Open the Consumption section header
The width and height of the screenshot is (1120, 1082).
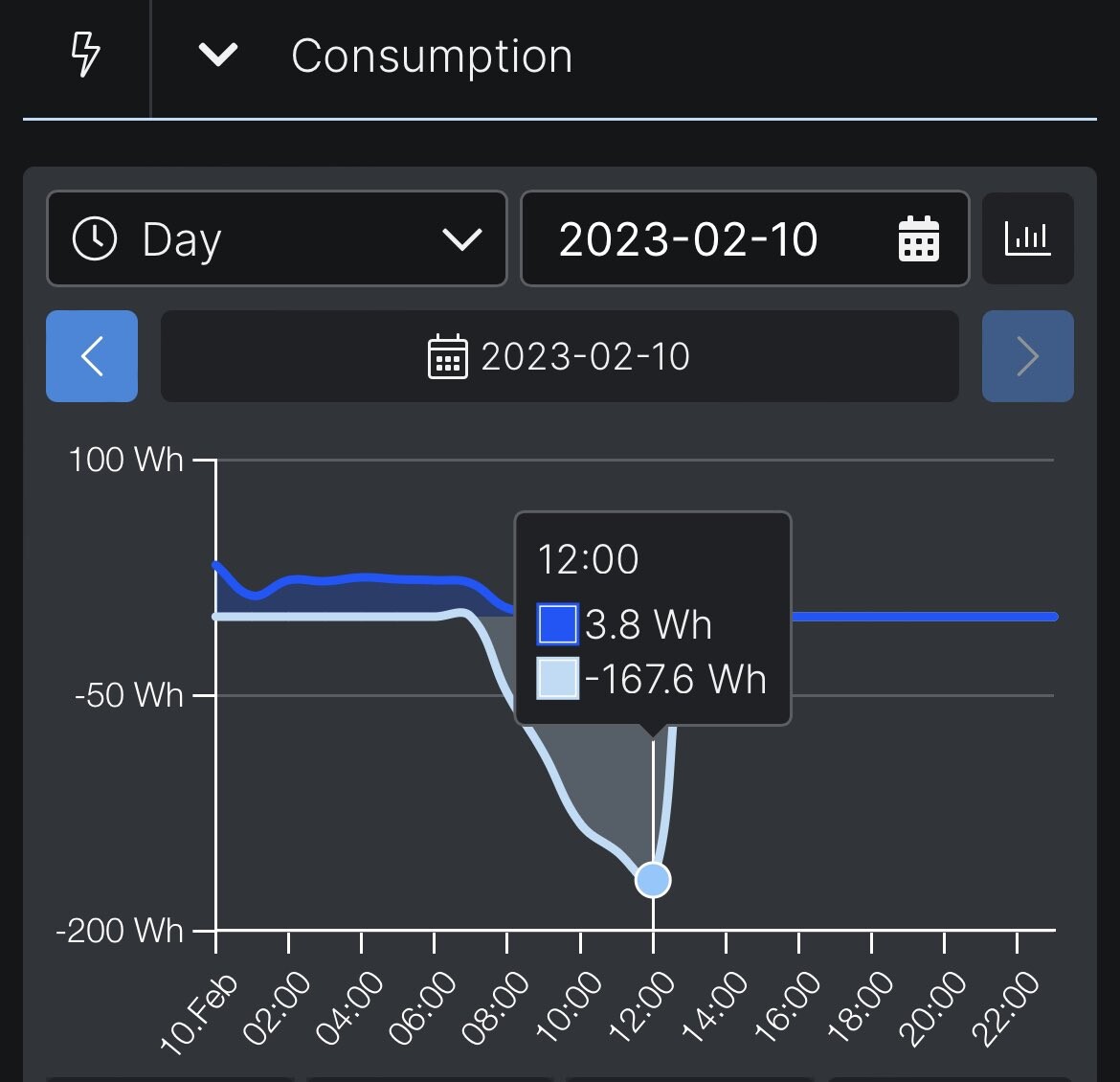pyautogui.click(x=432, y=56)
